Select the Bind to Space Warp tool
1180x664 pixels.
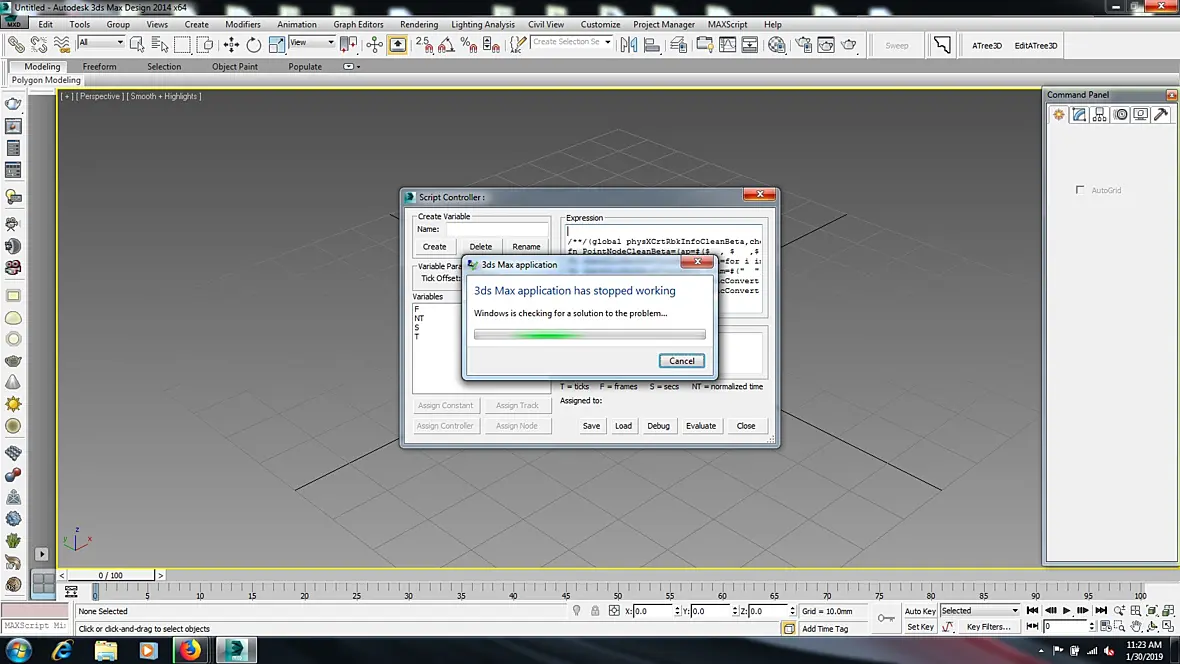click(x=62, y=45)
